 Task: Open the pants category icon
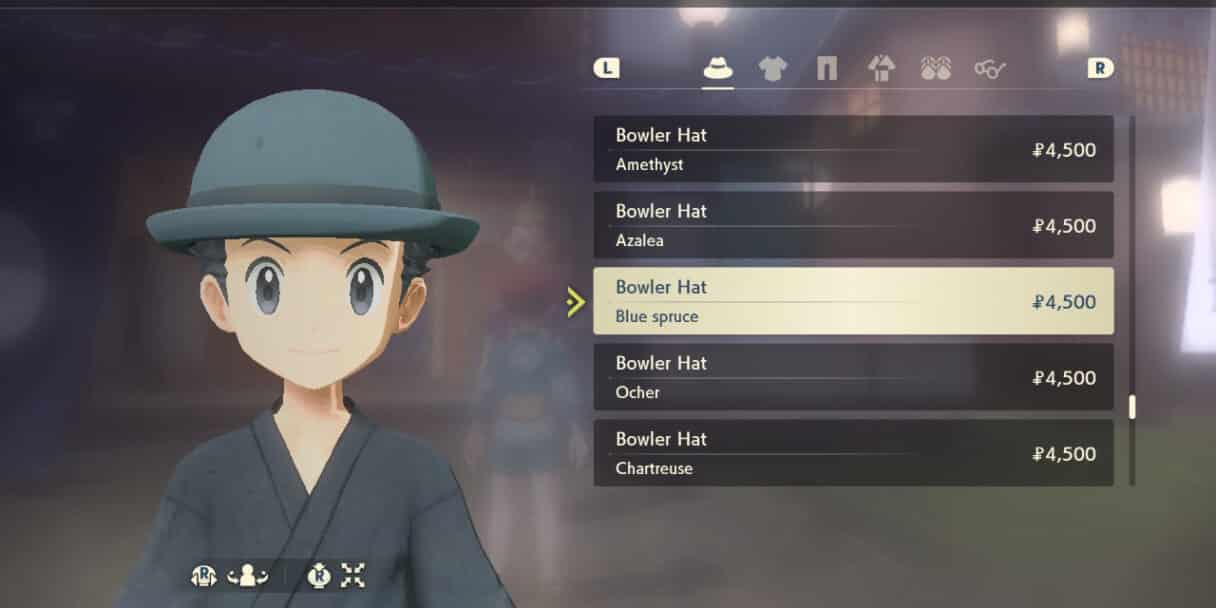(827, 68)
